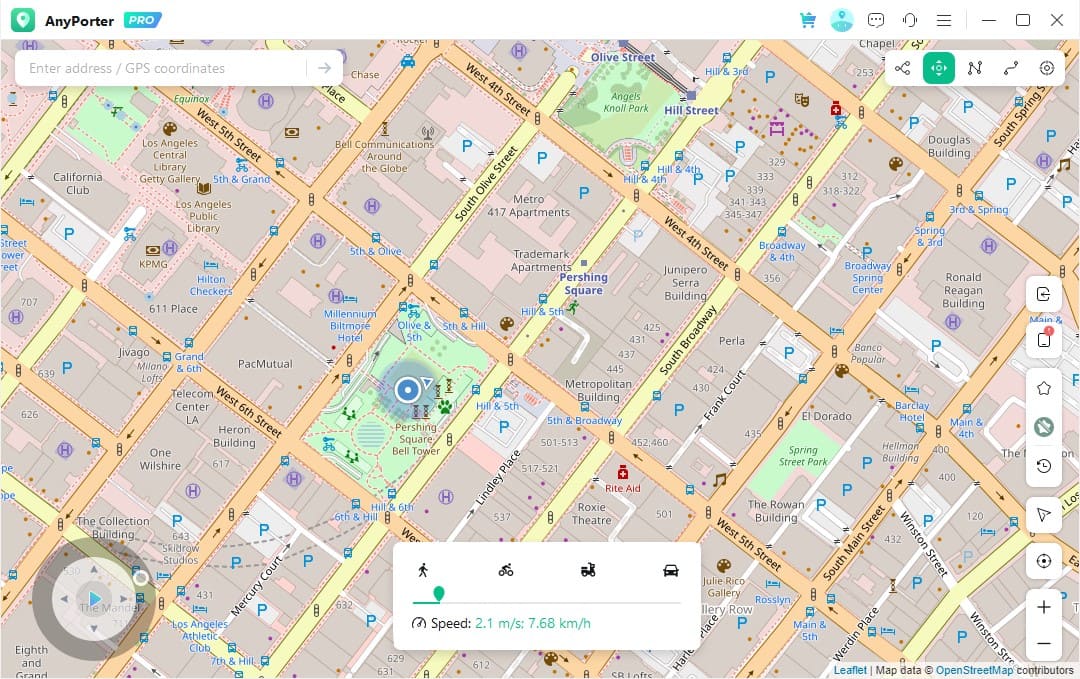This screenshot has width=1080, height=679.
Task: Open the feedback chat icon
Action: [x=875, y=20]
